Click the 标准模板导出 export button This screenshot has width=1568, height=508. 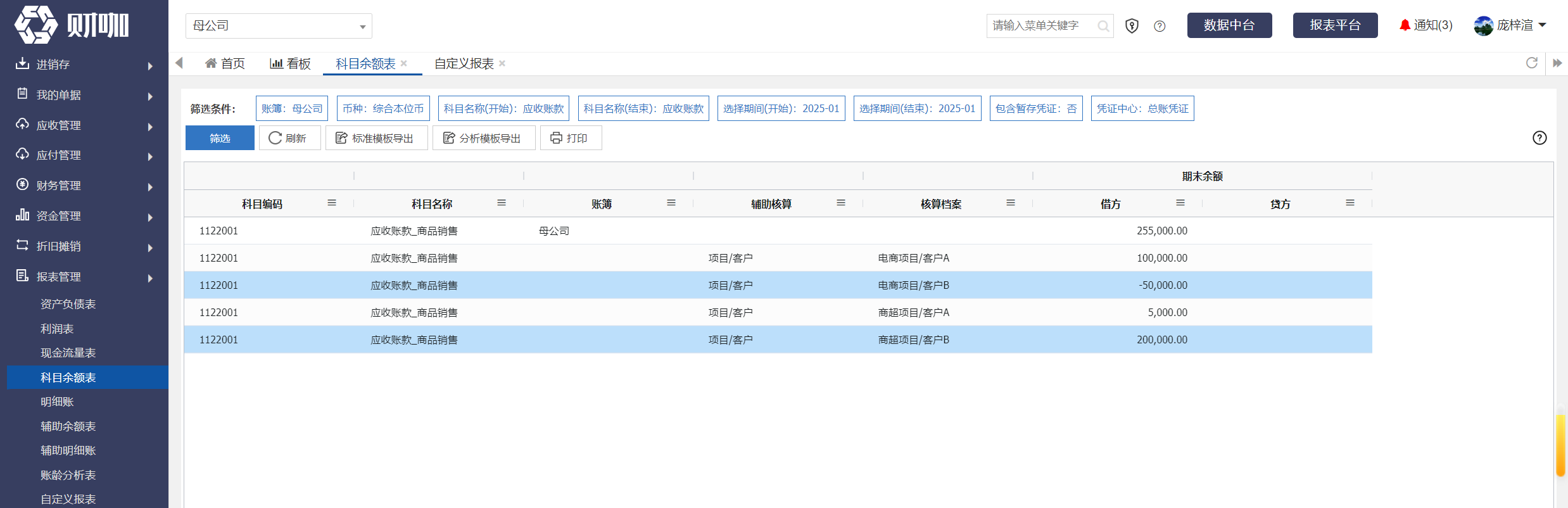[x=376, y=138]
